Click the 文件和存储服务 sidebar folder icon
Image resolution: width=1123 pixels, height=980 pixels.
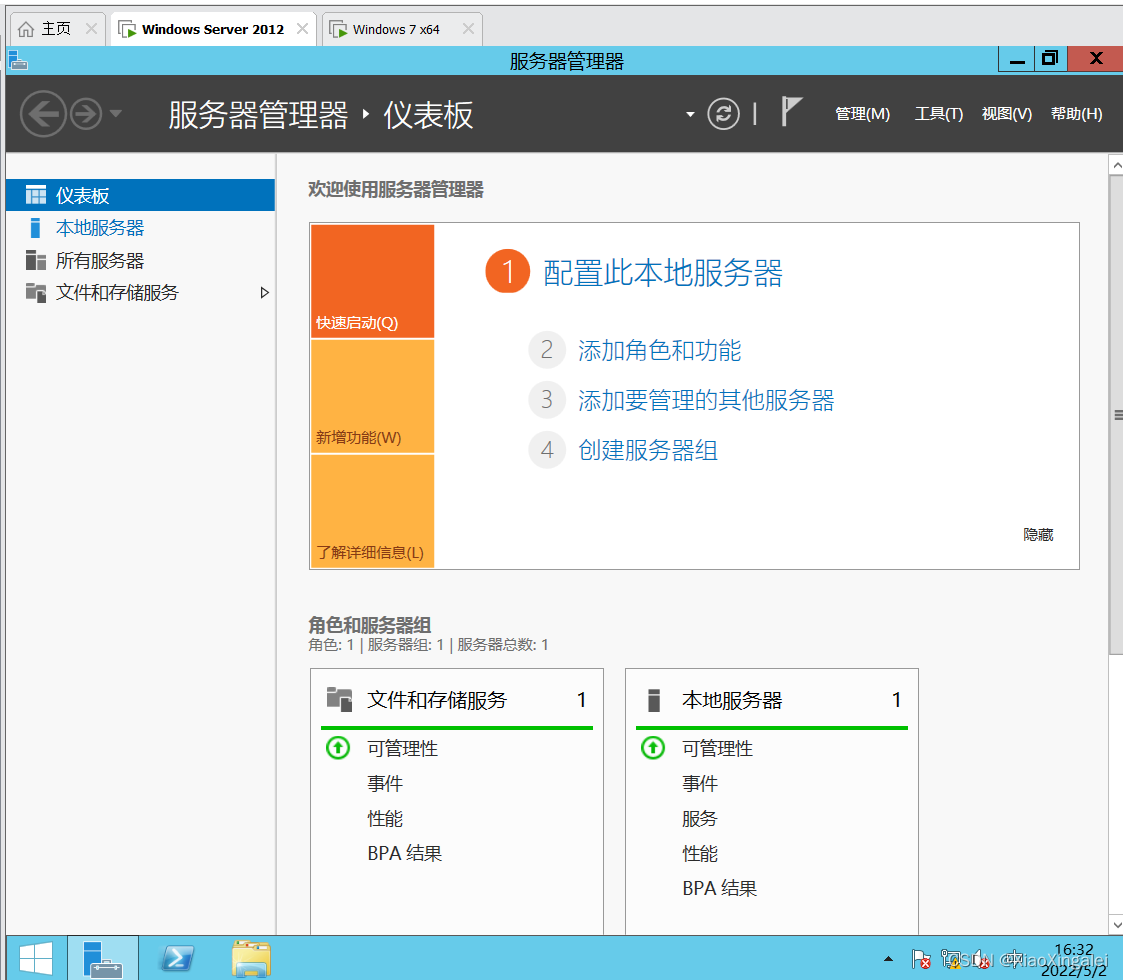coord(36,292)
